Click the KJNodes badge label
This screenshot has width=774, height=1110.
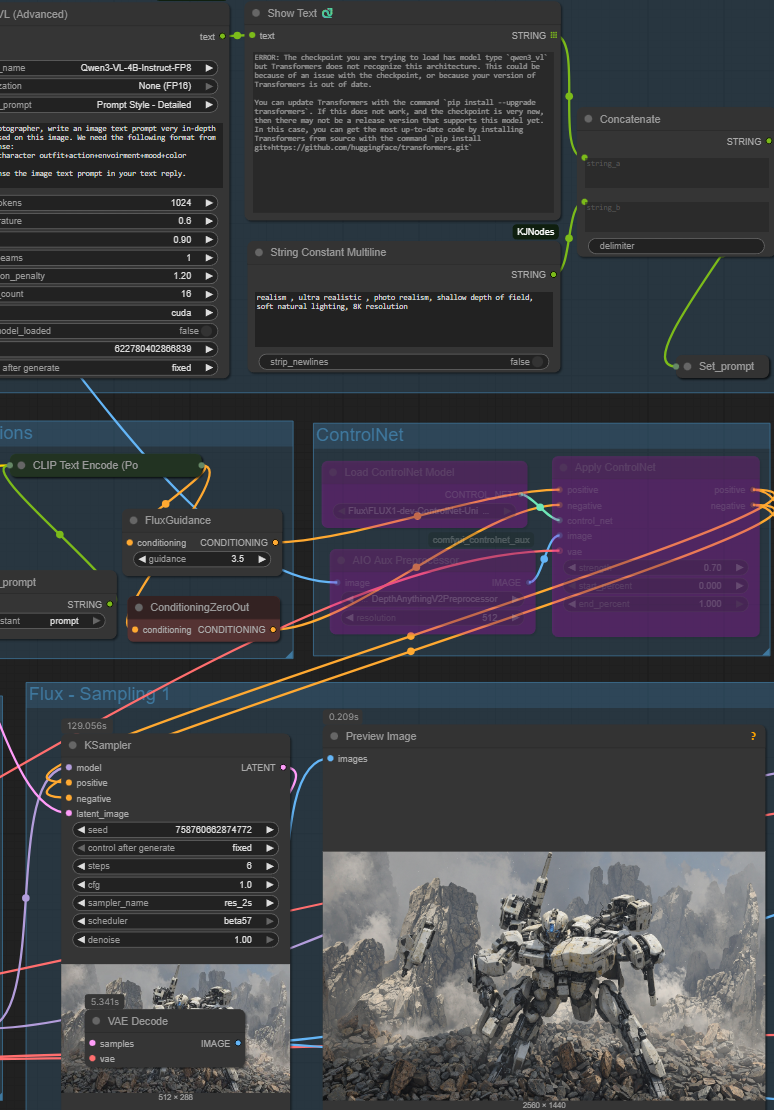[x=535, y=231]
